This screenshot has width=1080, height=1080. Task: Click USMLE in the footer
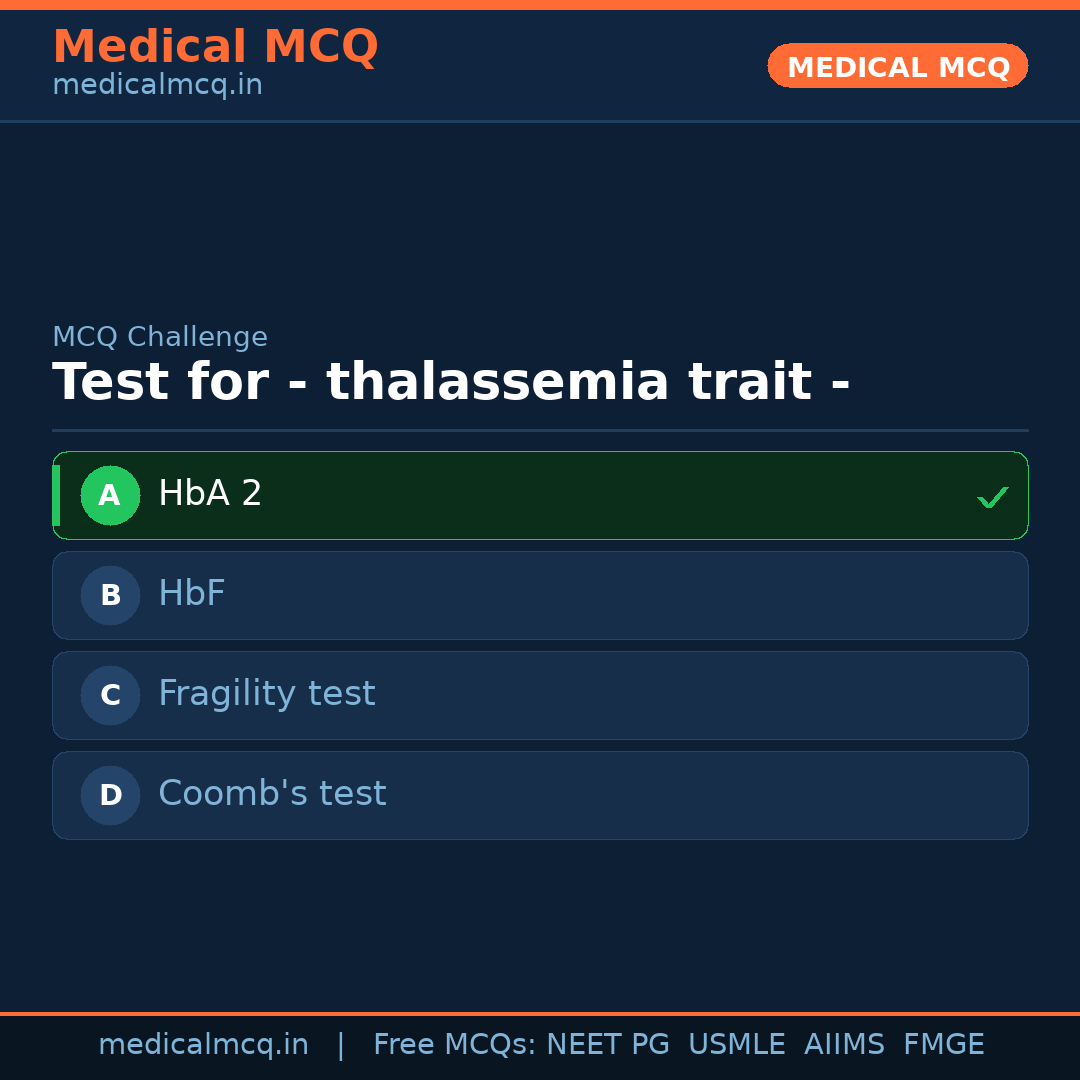pos(736,1045)
